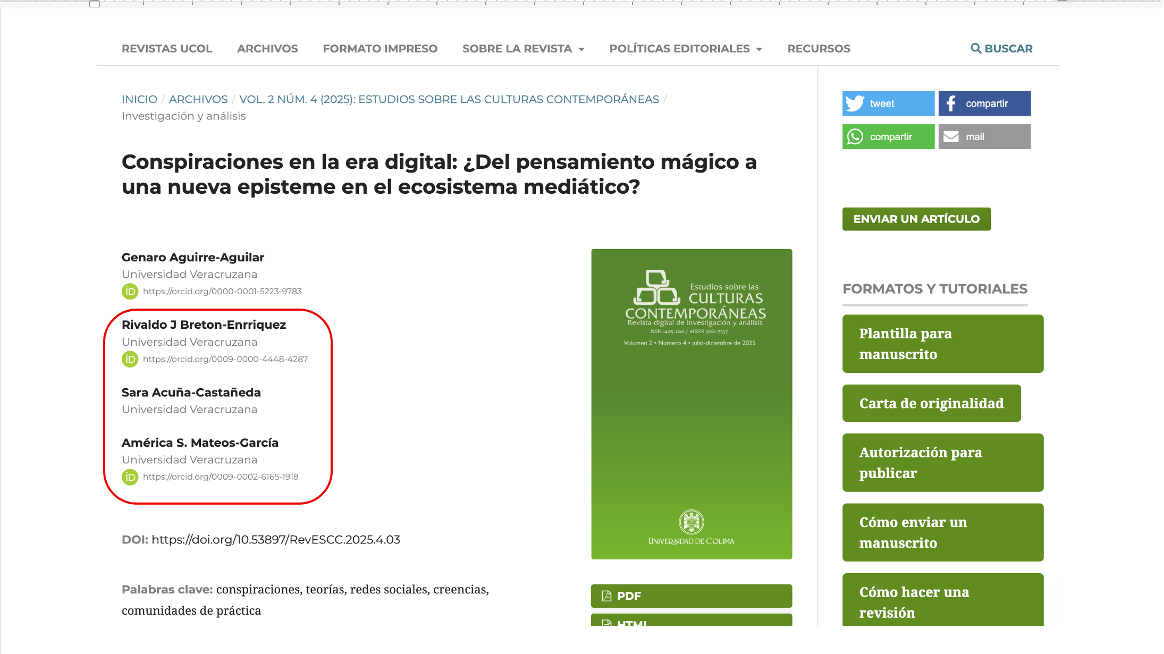
Task: Open Genaro Aguirre-Aguilar's ORCID iD icon
Action: 130,291
